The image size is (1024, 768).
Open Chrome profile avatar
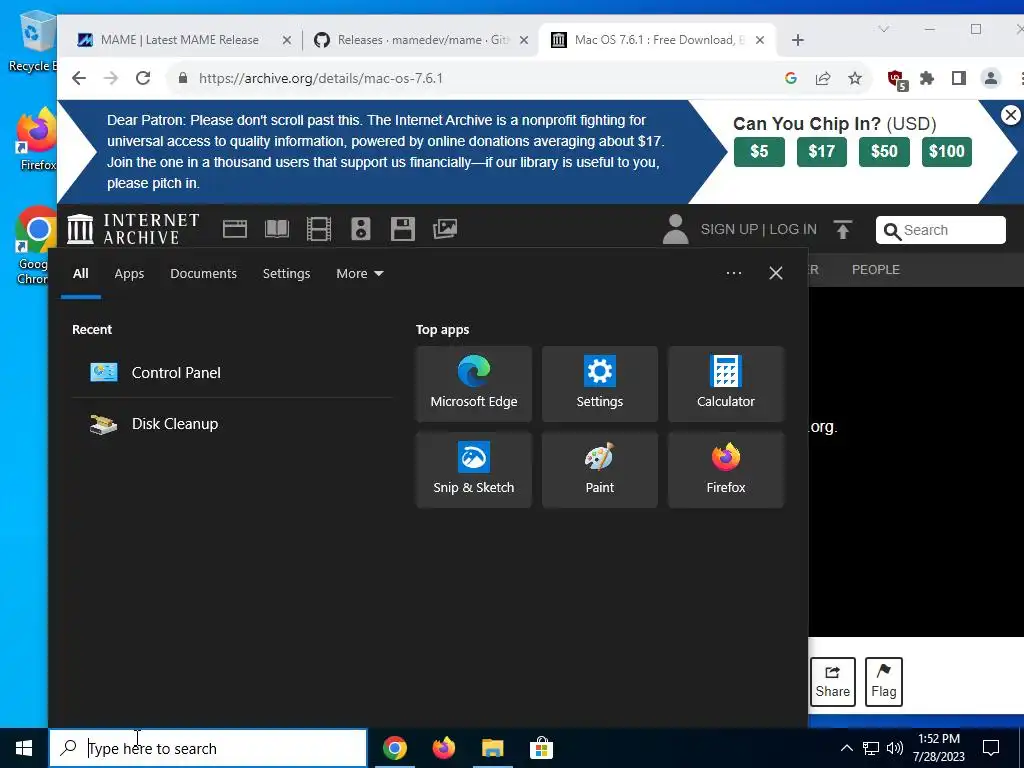pyautogui.click(x=991, y=78)
